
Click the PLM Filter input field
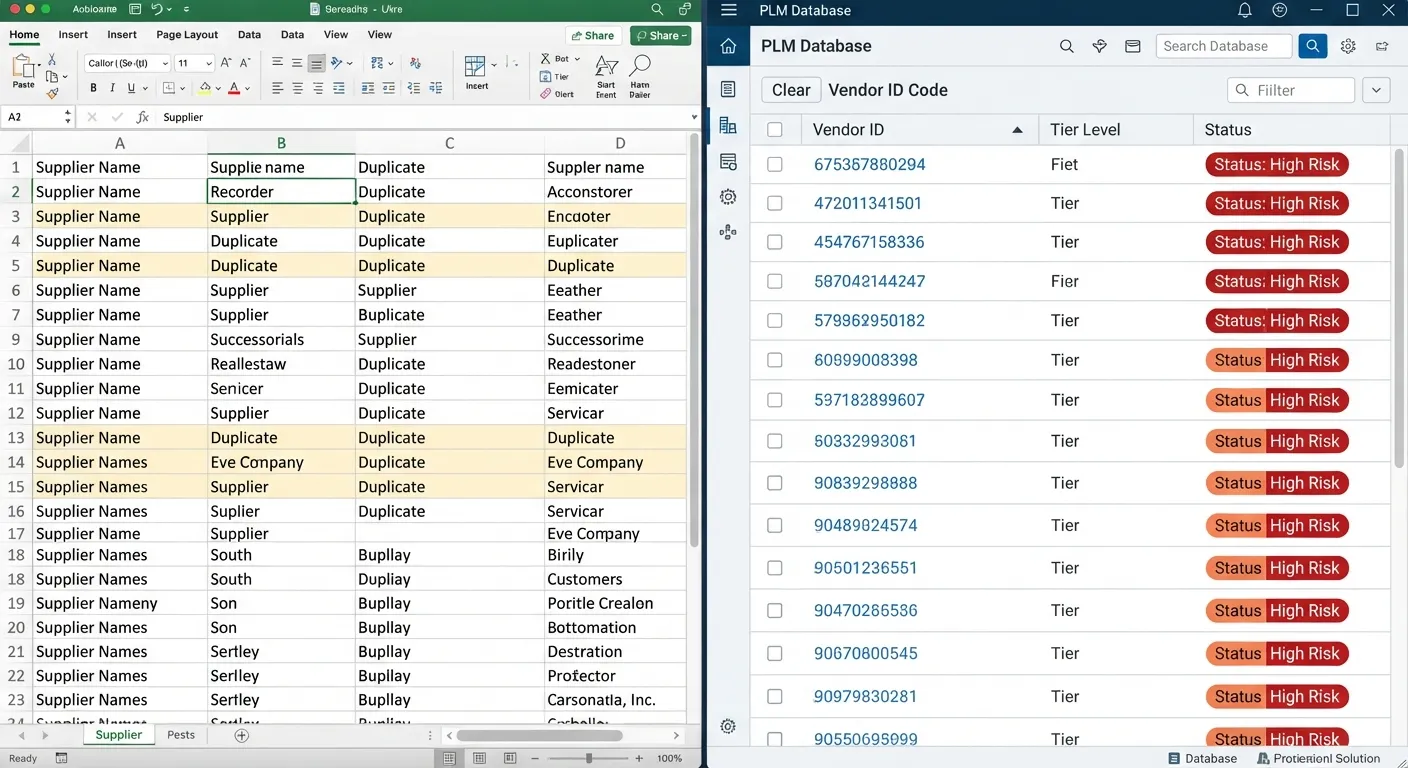pyautogui.click(x=1291, y=90)
